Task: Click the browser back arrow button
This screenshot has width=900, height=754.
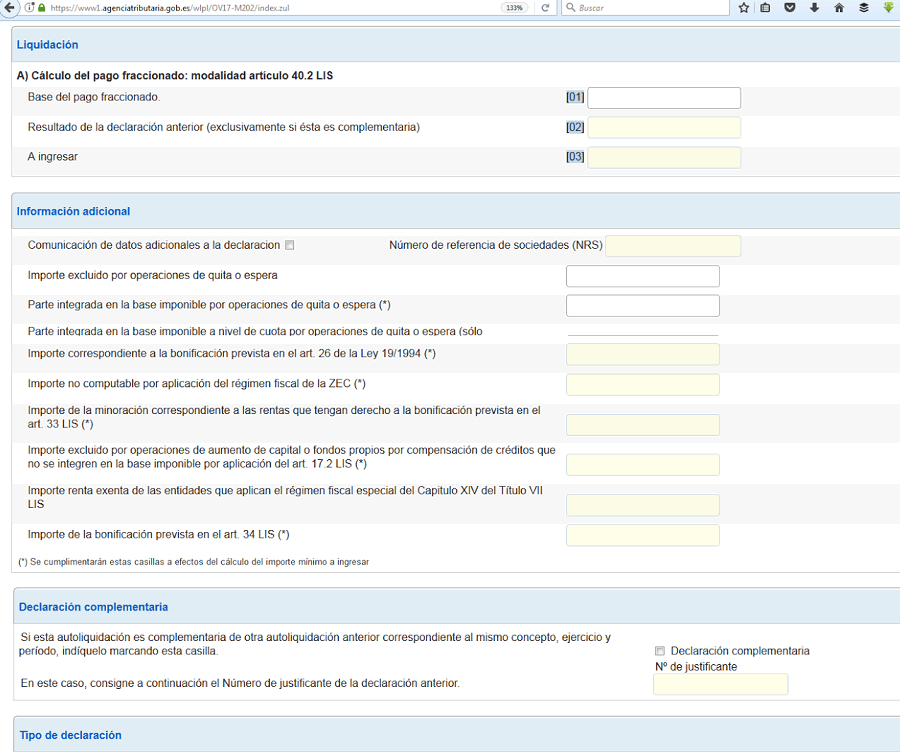Action: (9, 7)
